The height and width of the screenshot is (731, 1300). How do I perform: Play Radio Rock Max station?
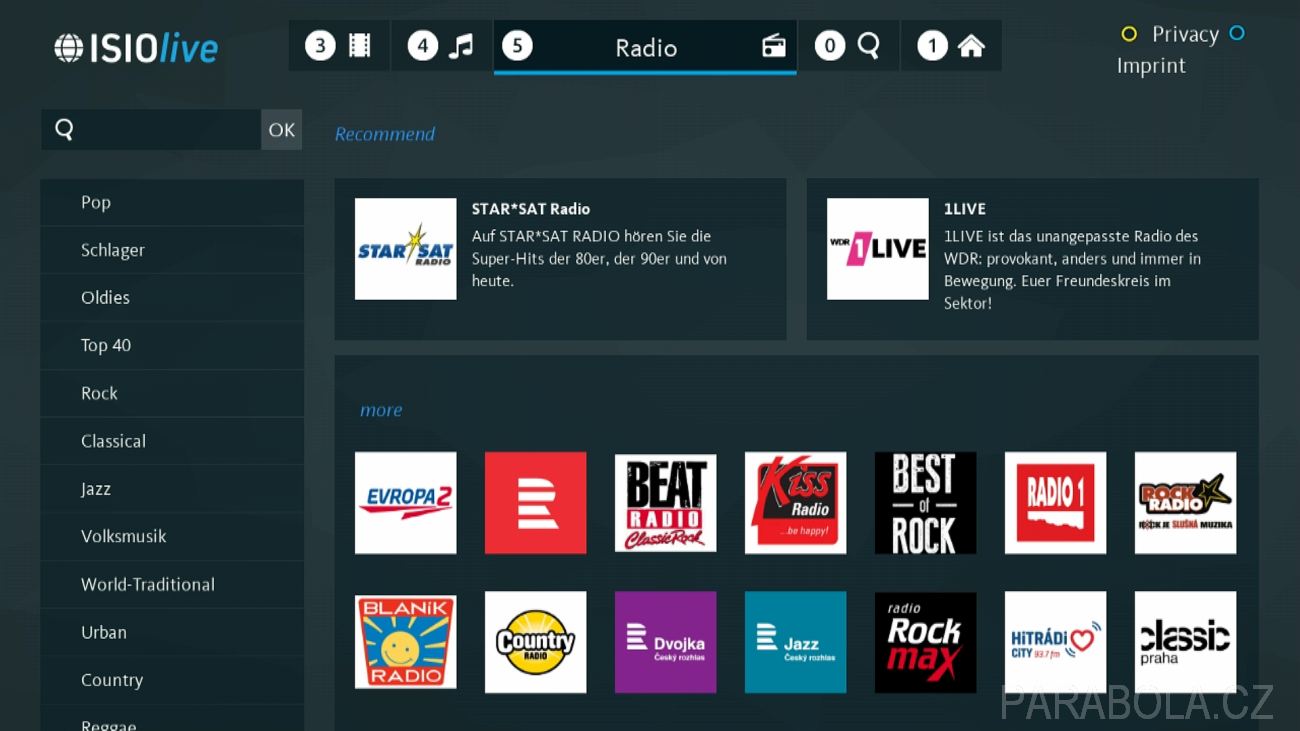(925, 642)
